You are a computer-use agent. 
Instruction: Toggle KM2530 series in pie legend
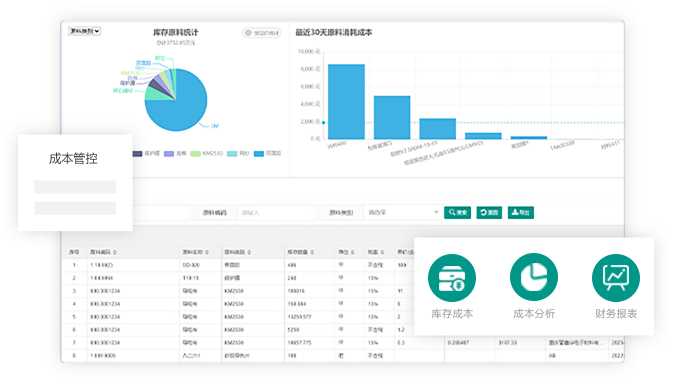[207, 153]
